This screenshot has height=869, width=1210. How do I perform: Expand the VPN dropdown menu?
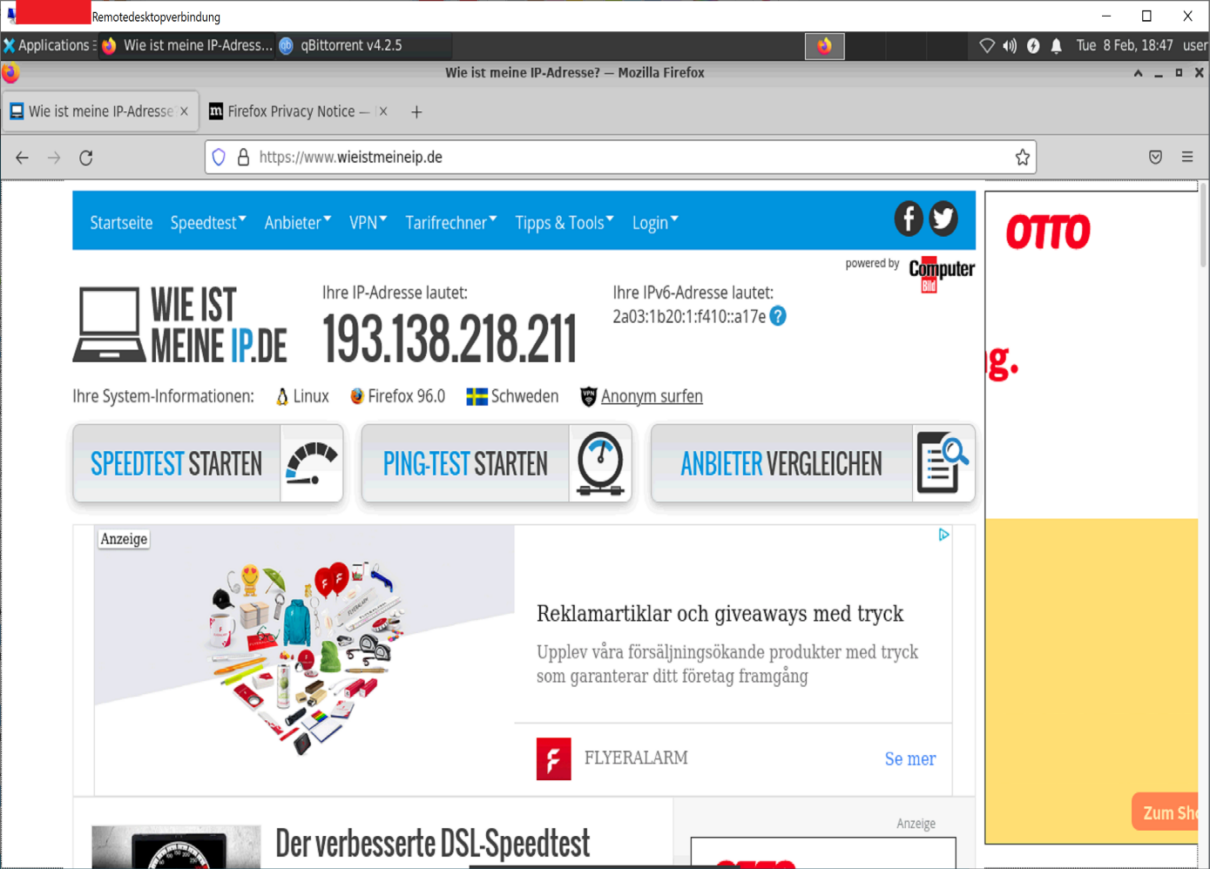point(368,223)
